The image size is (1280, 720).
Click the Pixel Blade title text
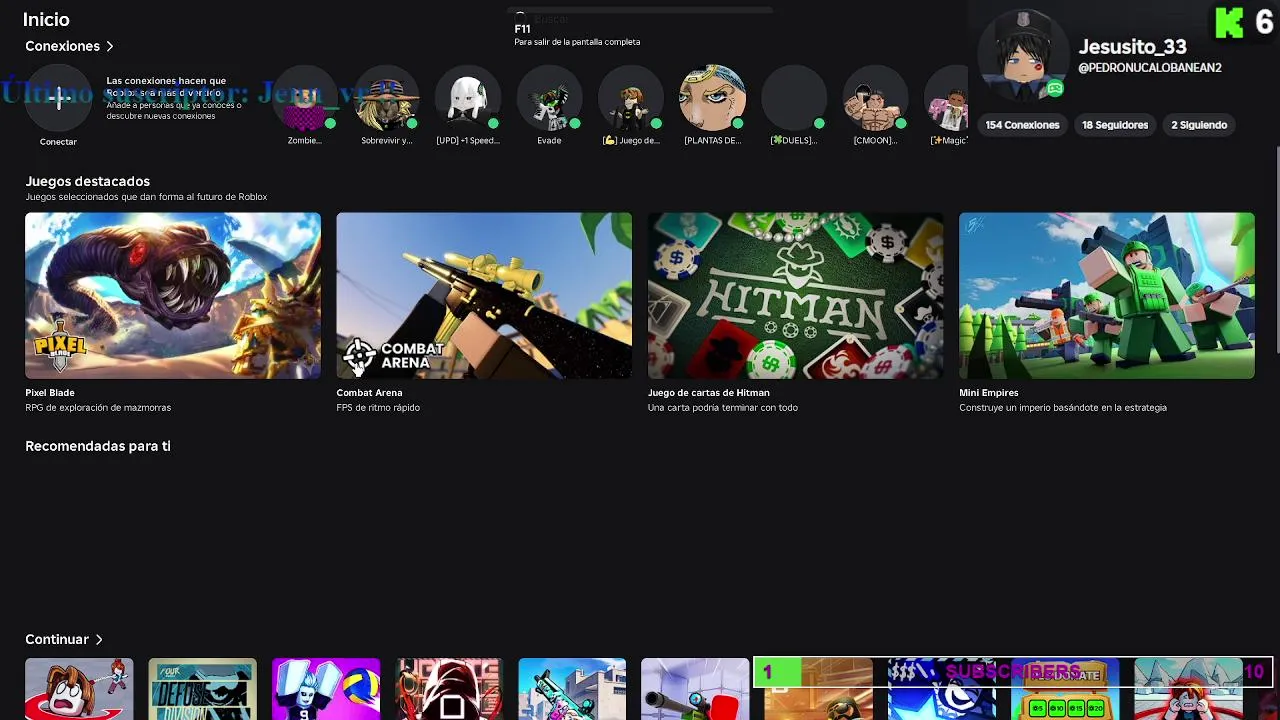50,393
